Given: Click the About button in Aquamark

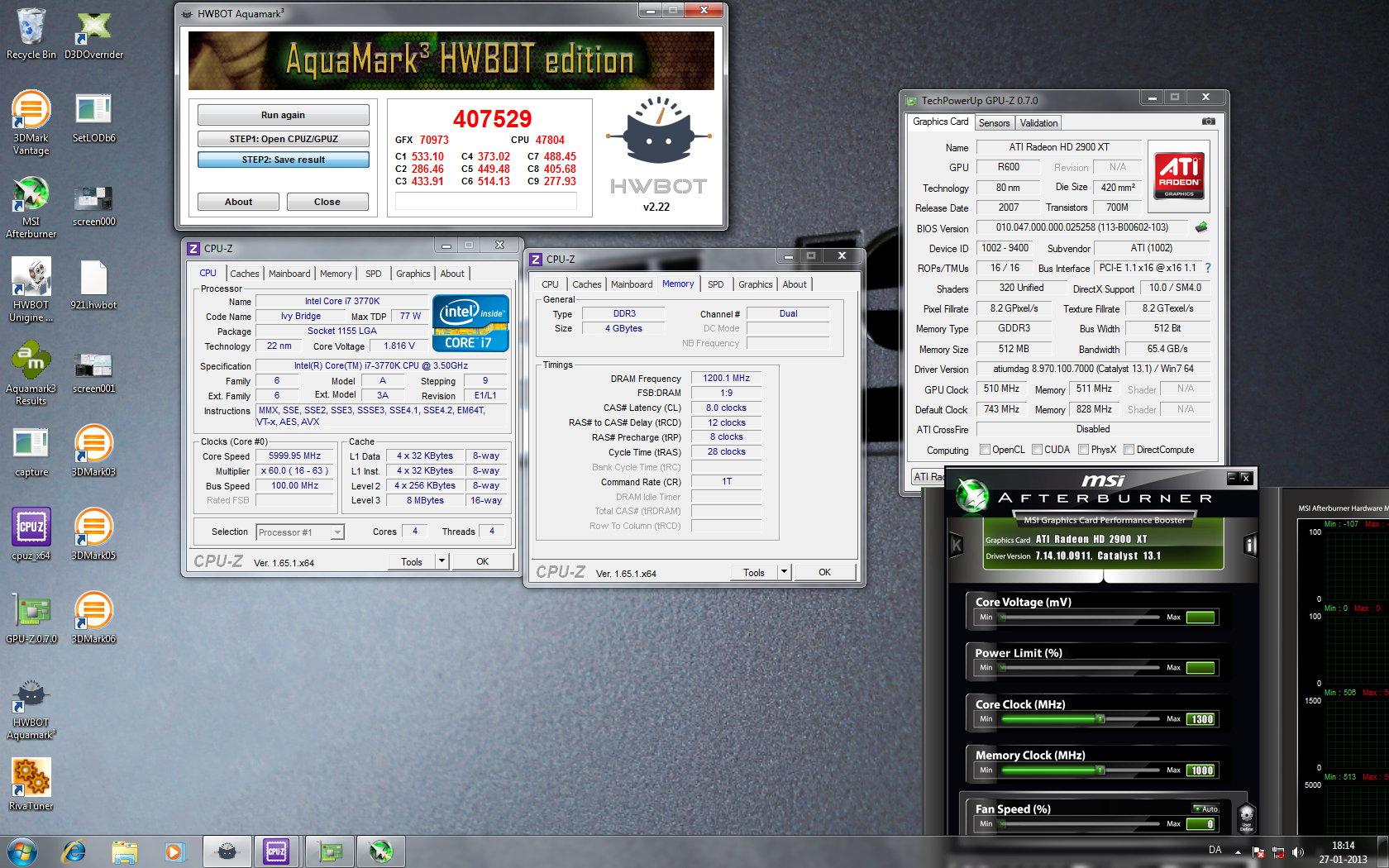Looking at the screenshot, I should click(x=238, y=202).
